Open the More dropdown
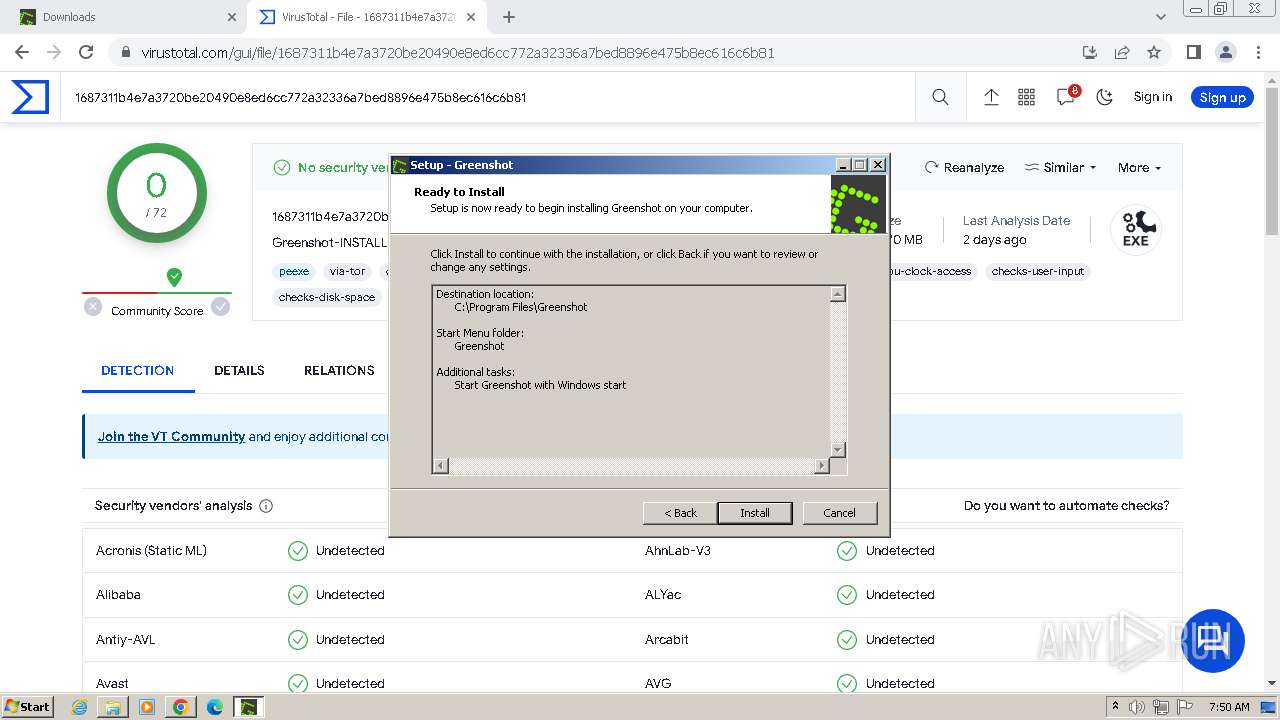 pos(1139,167)
